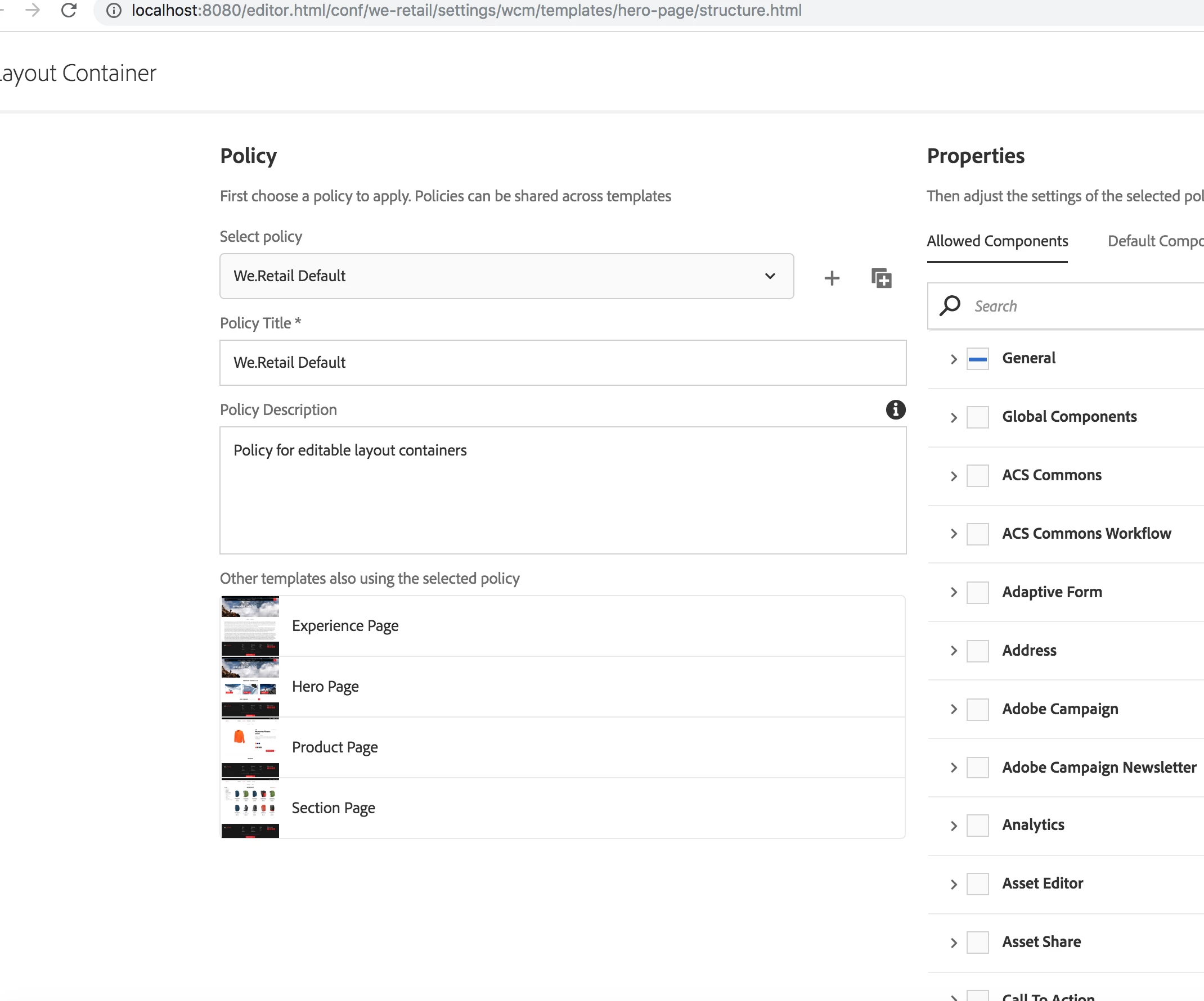Toggle the General group checkbox
Screen dimensions: 1204x1001
[977, 359]
